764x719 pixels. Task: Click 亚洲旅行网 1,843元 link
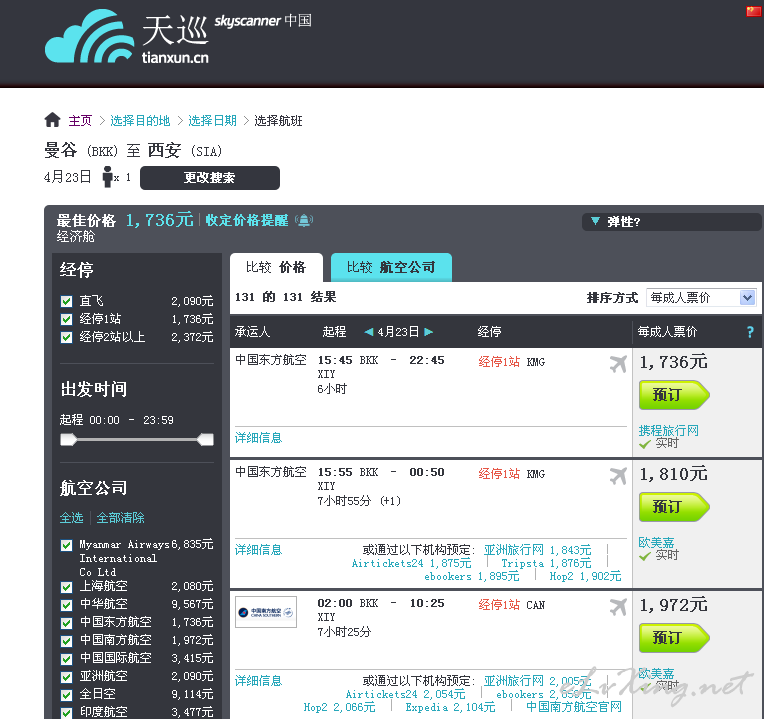tap(537, 550)
